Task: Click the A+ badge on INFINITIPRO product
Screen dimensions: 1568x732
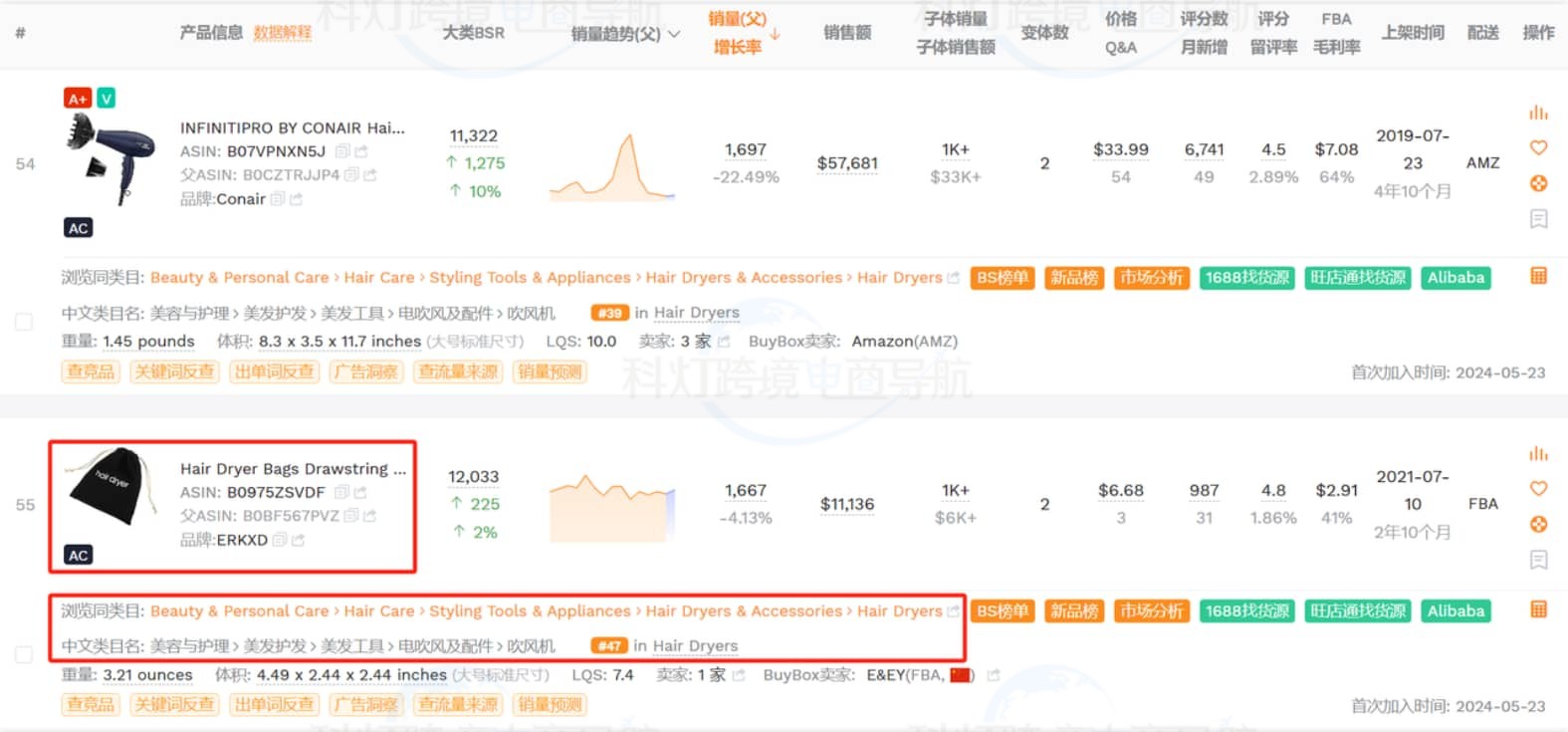Action: 78,98
